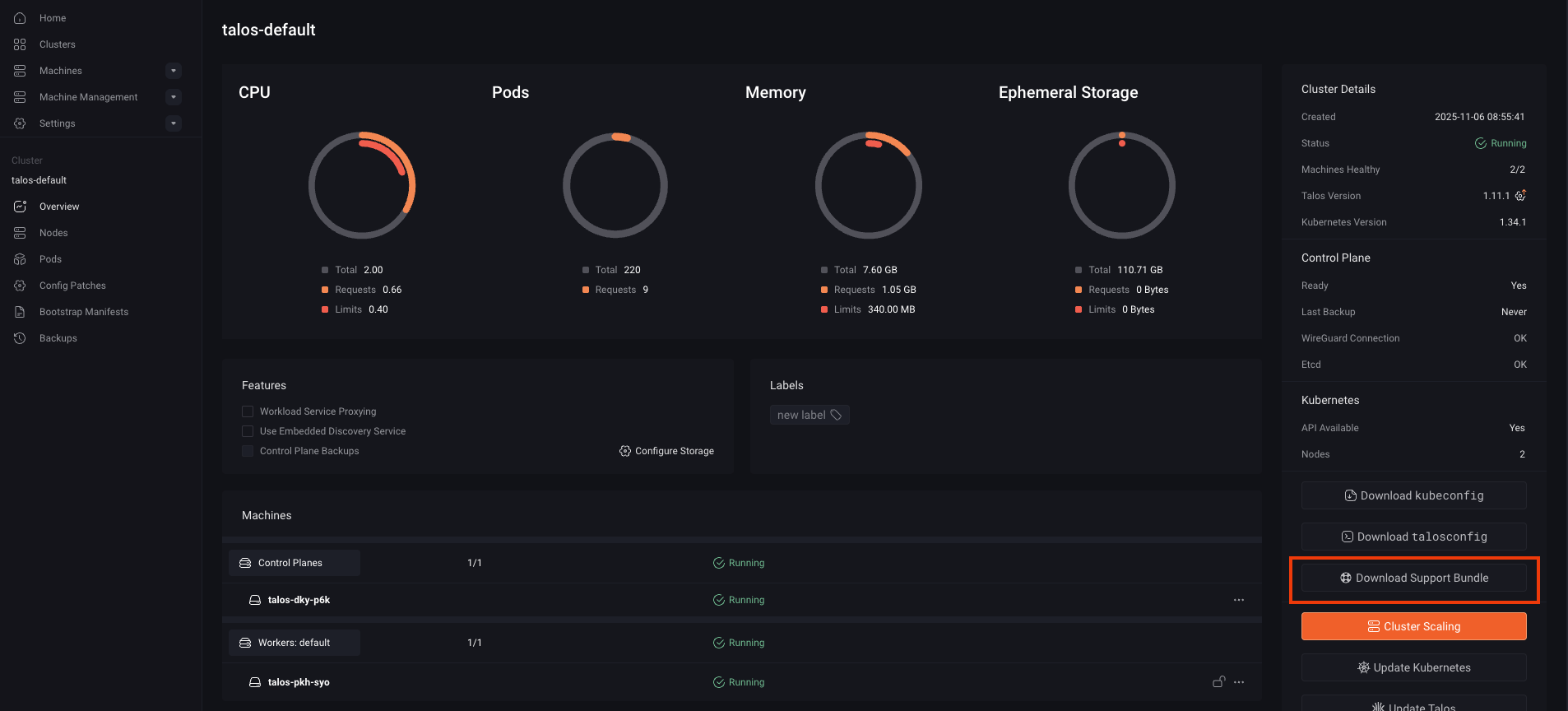
Task: Click the Control Planes 1/1 count
Action: (x=475, y=563)
